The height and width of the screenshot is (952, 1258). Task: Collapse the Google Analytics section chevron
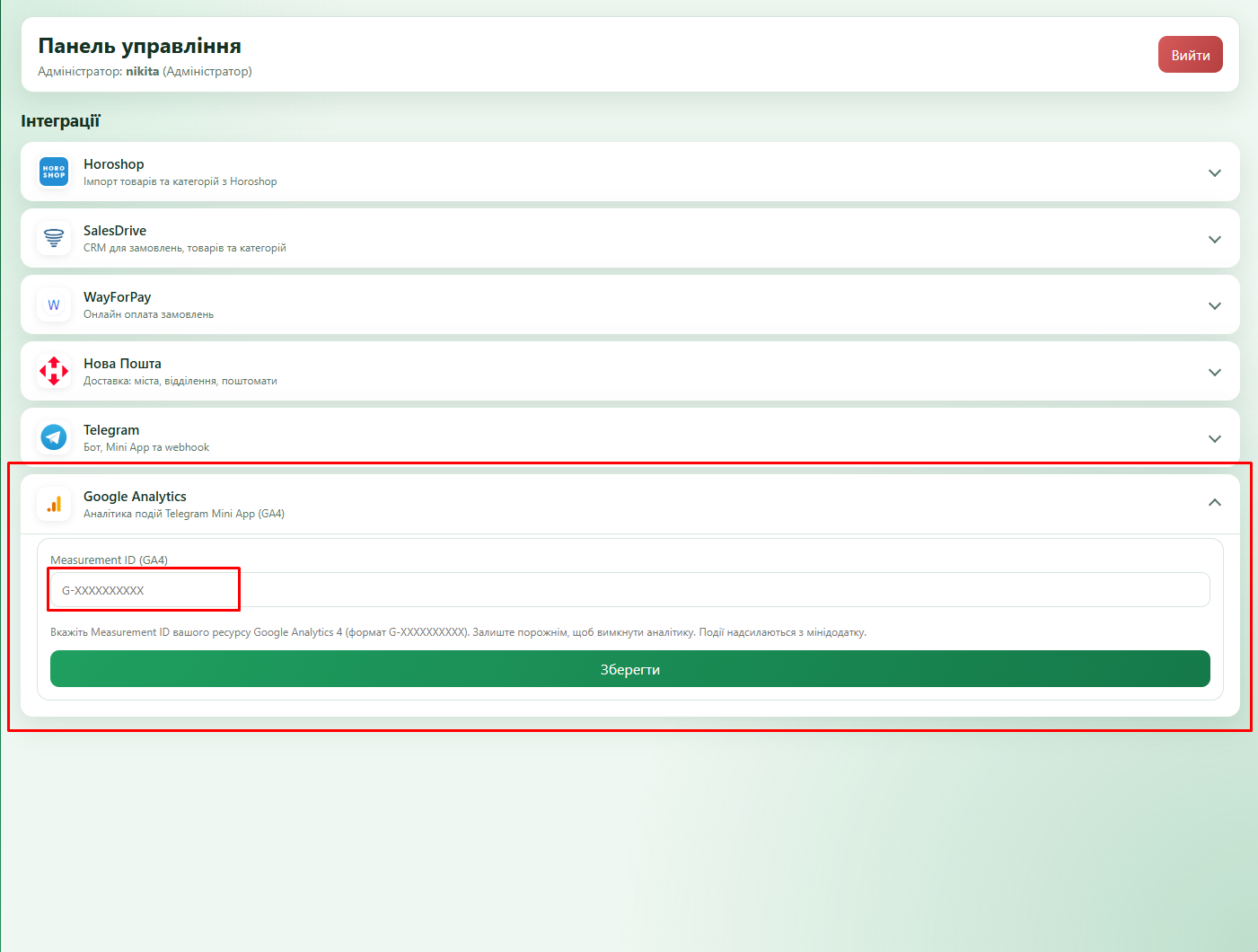[1215, 503]
